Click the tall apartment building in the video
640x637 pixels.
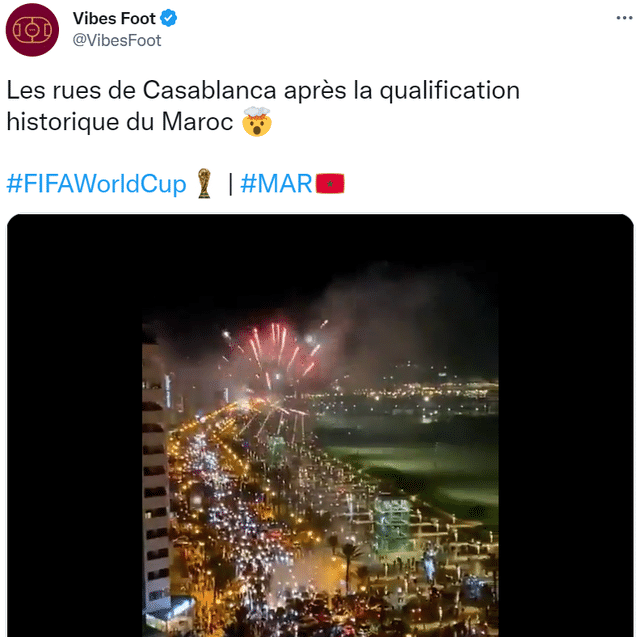point(155,480)
